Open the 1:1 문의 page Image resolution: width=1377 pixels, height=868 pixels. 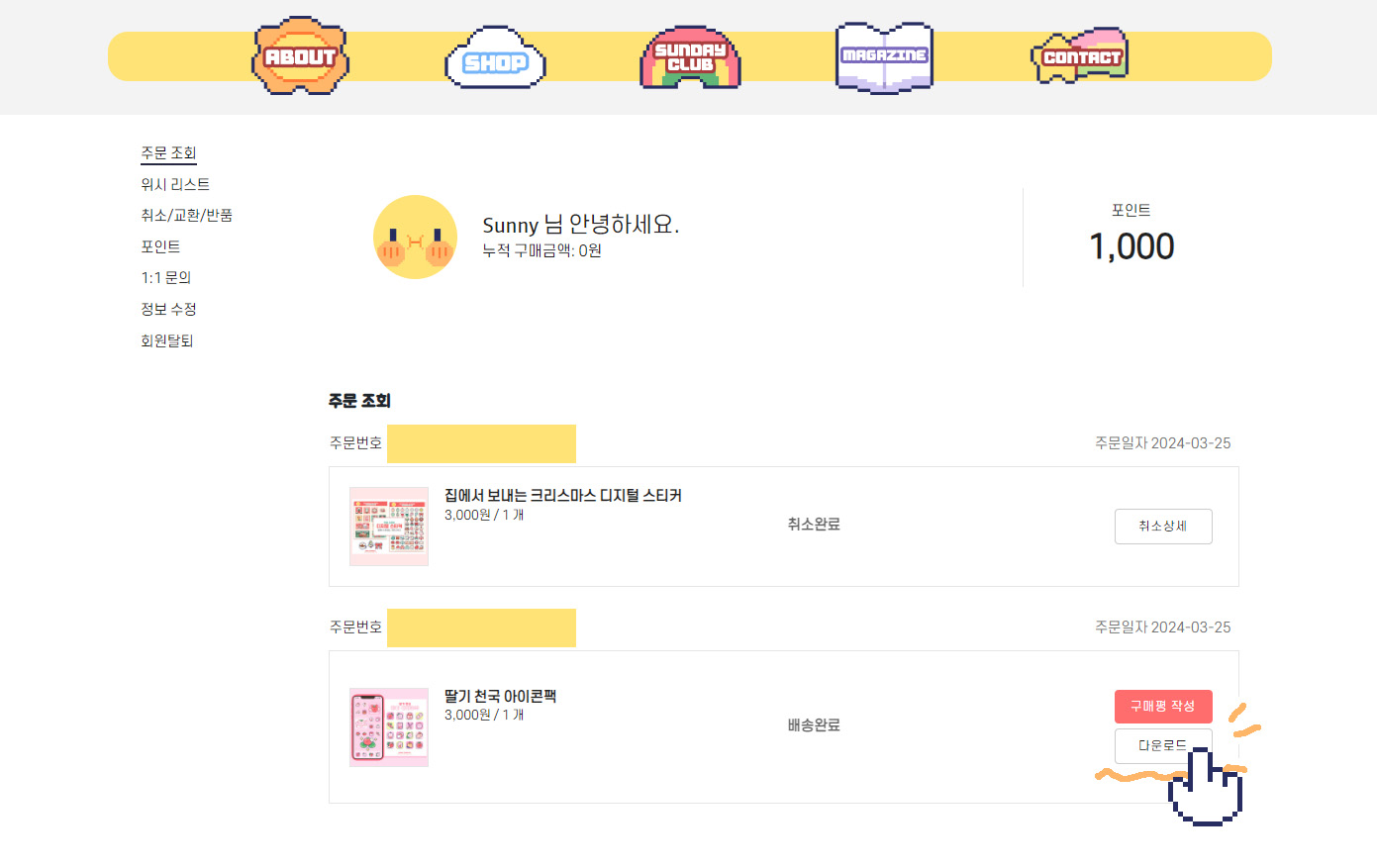click(165, 278)
